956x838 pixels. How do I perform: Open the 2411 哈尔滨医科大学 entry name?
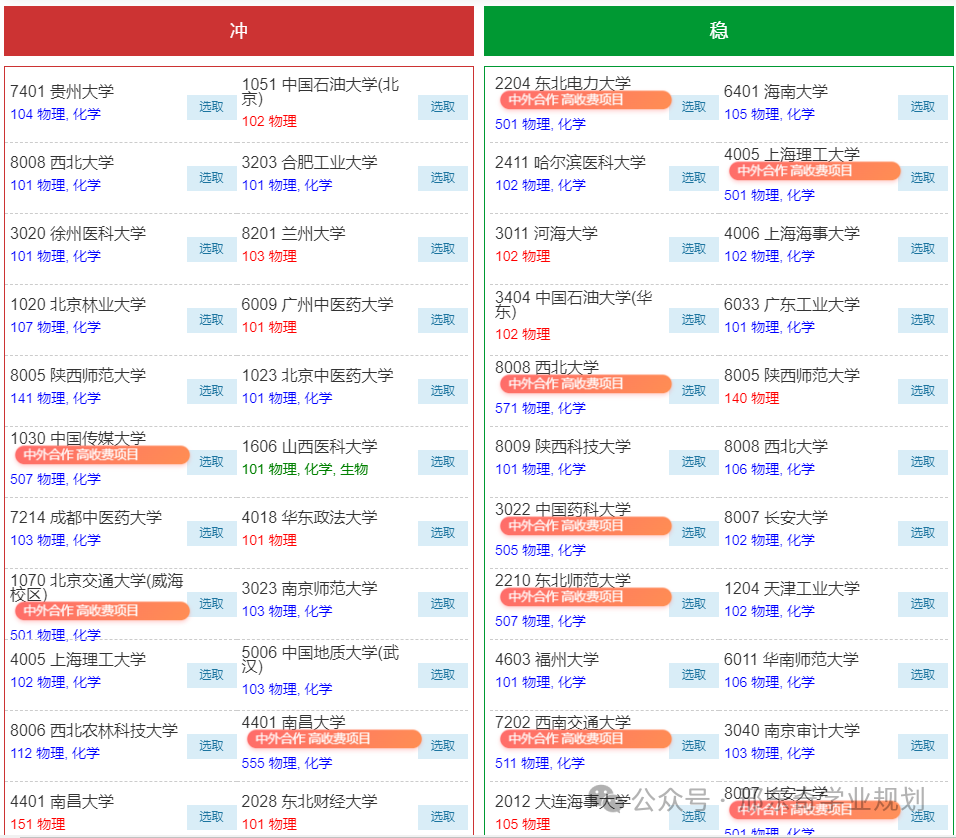tap(570, 162)
